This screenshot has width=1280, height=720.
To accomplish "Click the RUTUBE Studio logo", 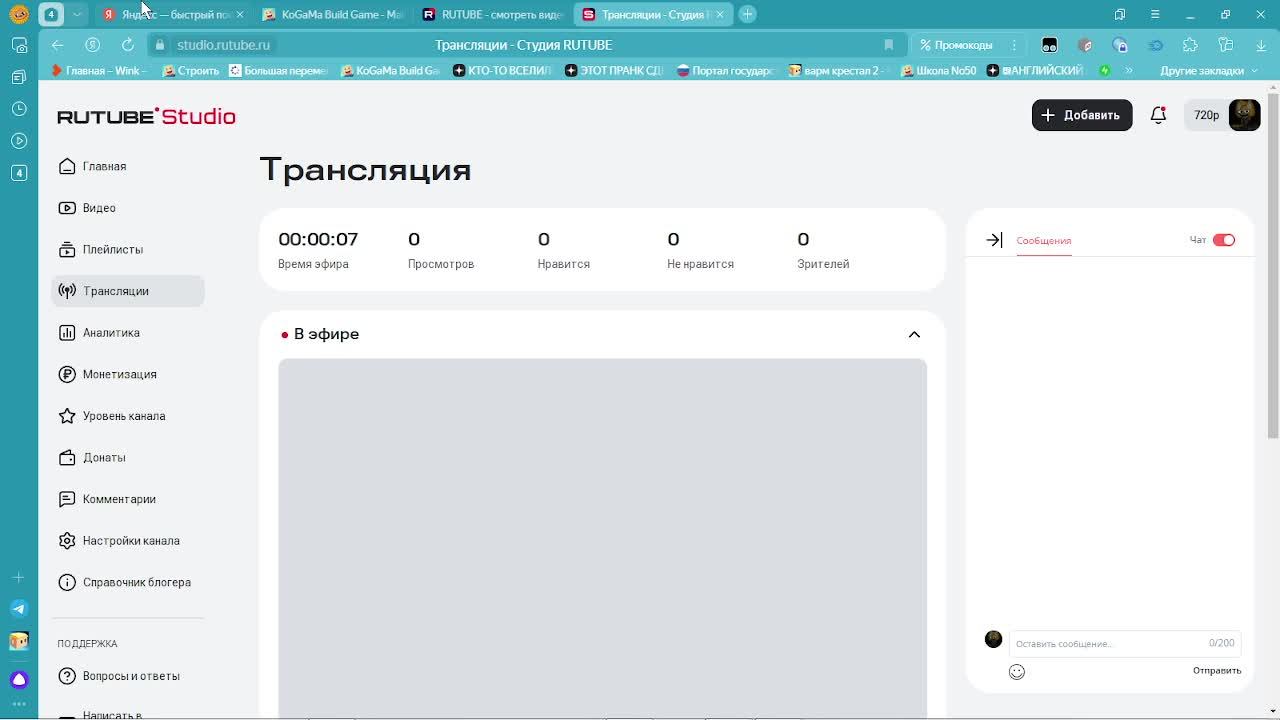I will [146, 116].
